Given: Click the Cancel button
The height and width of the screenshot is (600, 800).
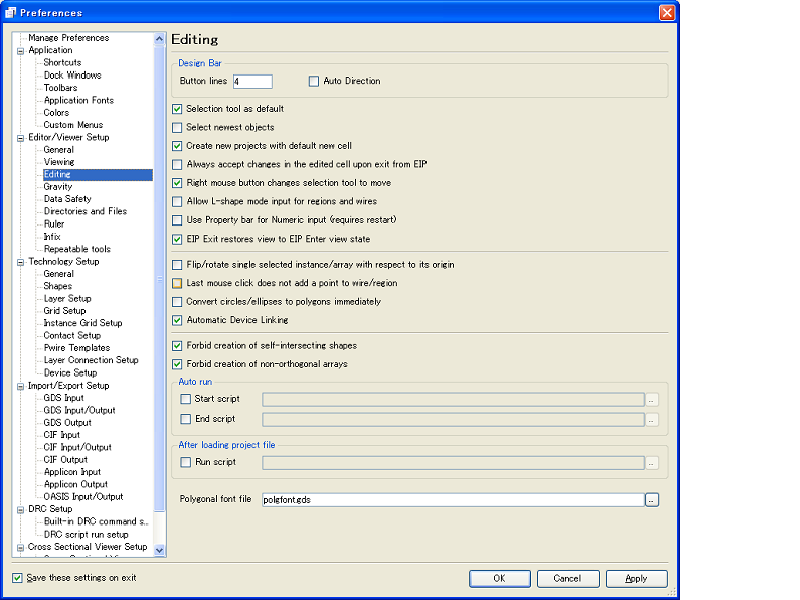Looking at the screenshot, I should 567,578.
